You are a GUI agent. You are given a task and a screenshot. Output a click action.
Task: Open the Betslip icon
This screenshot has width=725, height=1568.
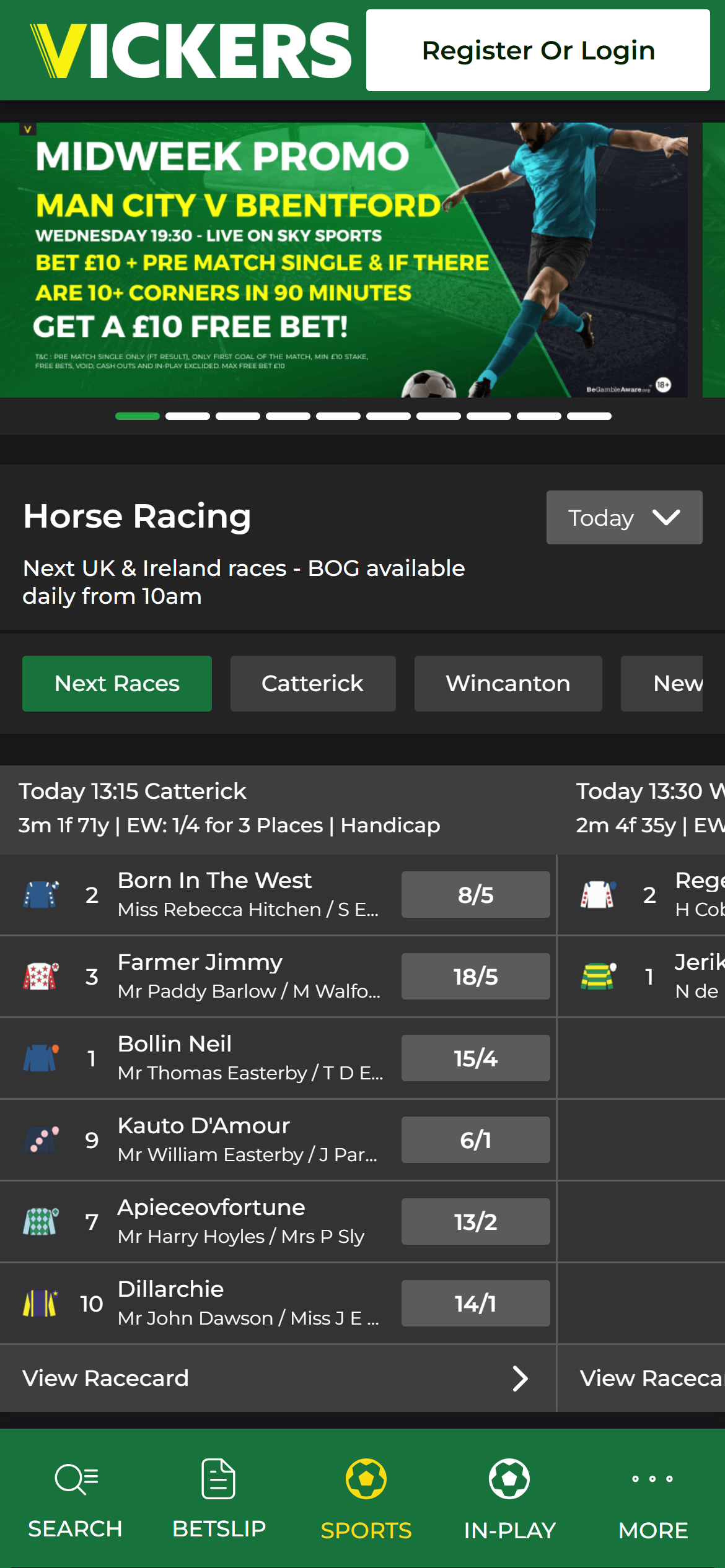tap(219, 1479)
